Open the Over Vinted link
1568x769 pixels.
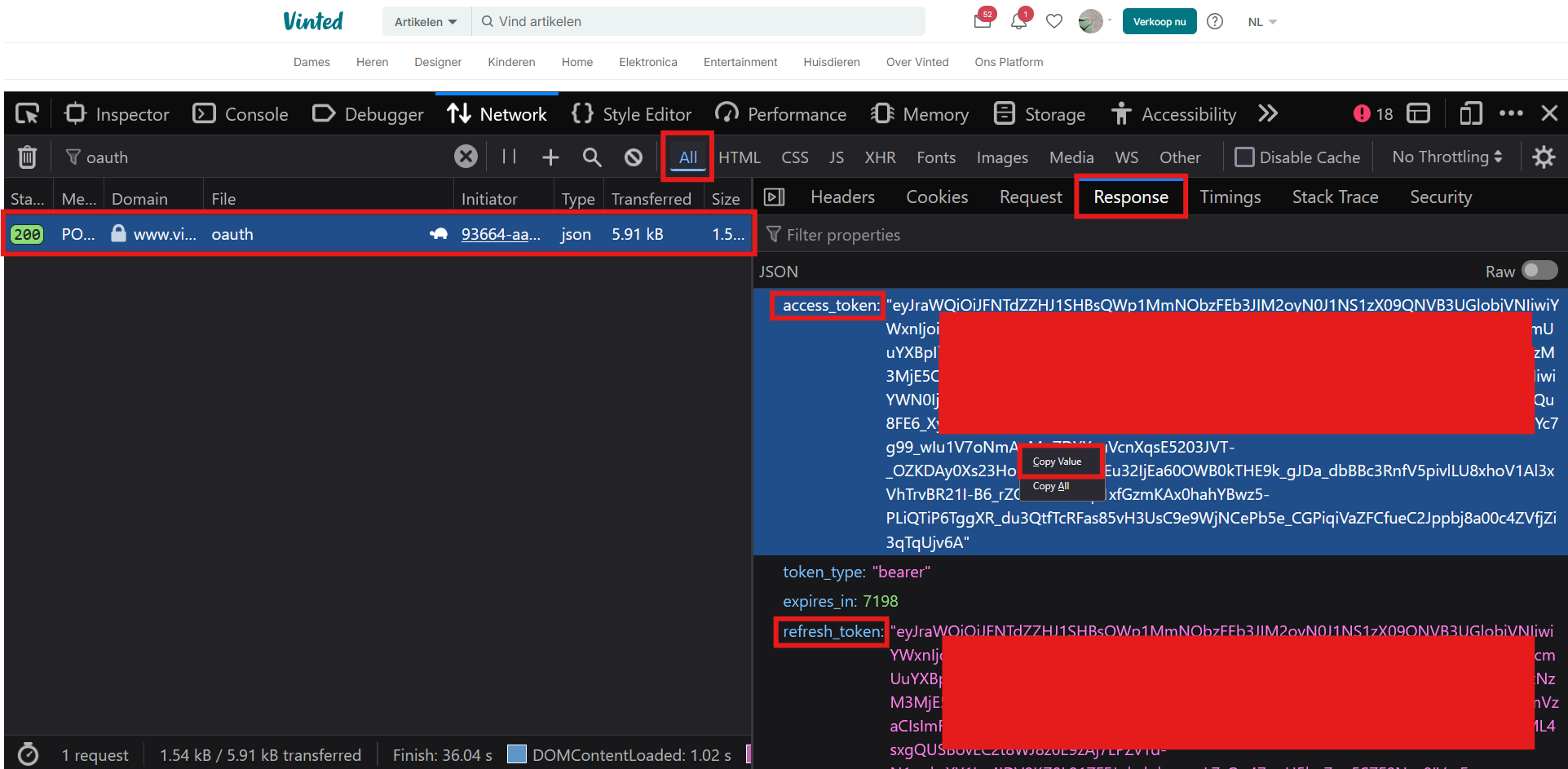[917, 62]
